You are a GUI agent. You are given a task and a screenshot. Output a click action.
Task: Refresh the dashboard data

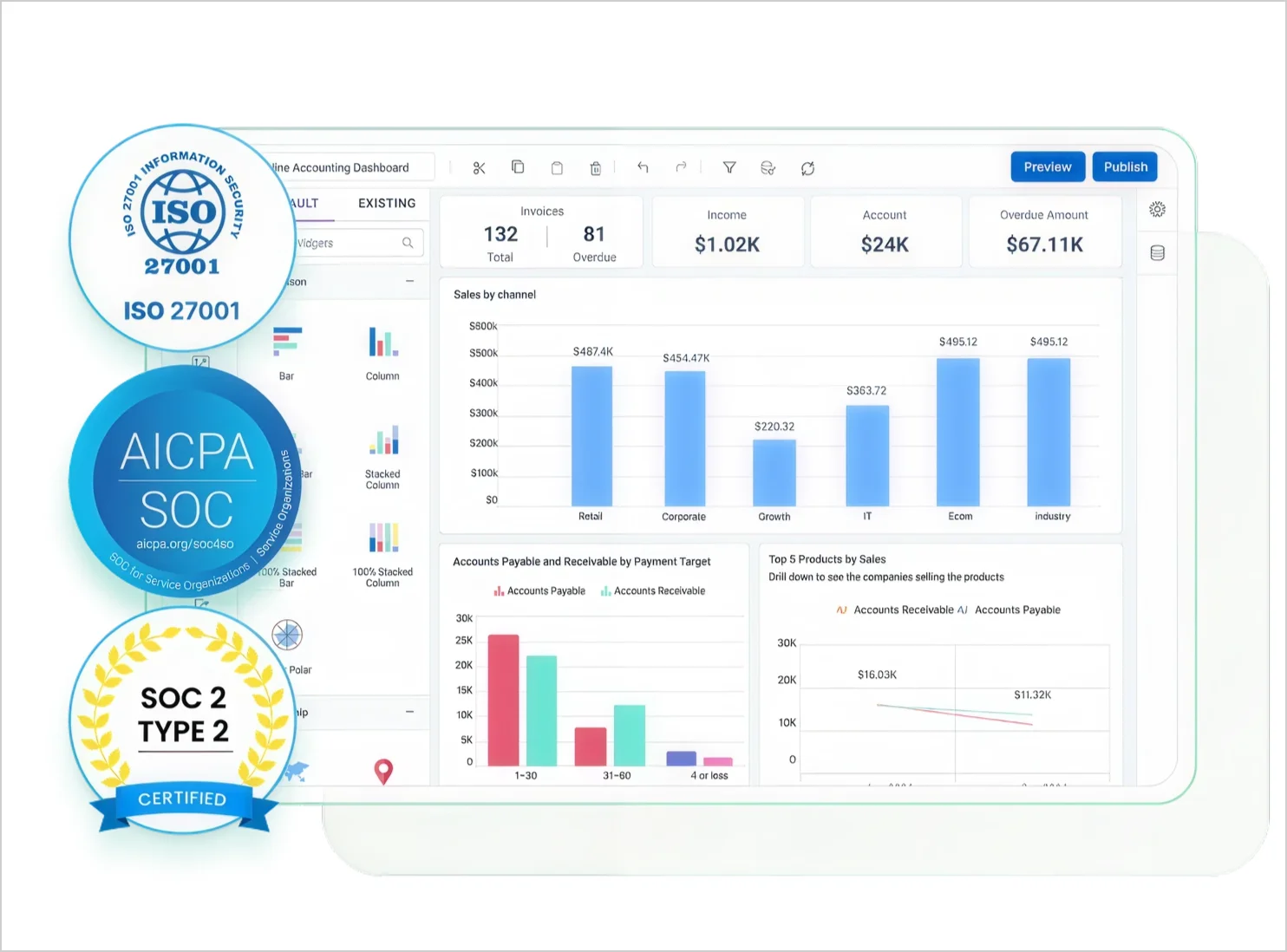coord(807,167)
